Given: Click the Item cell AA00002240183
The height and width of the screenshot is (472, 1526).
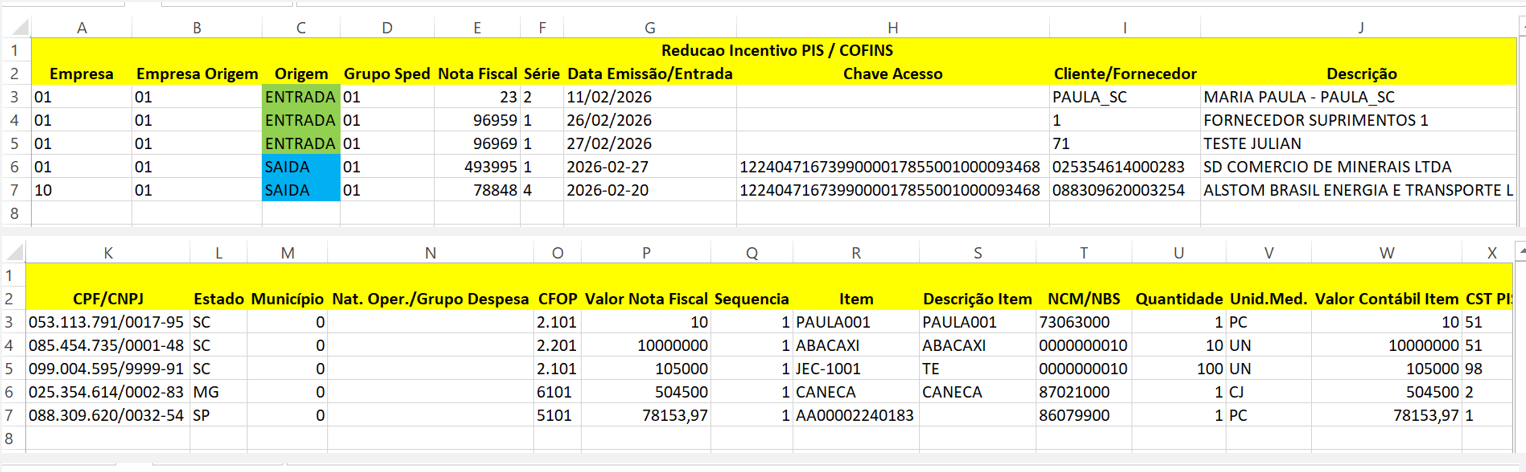Looking at the screenshot, I should (856, 414).
